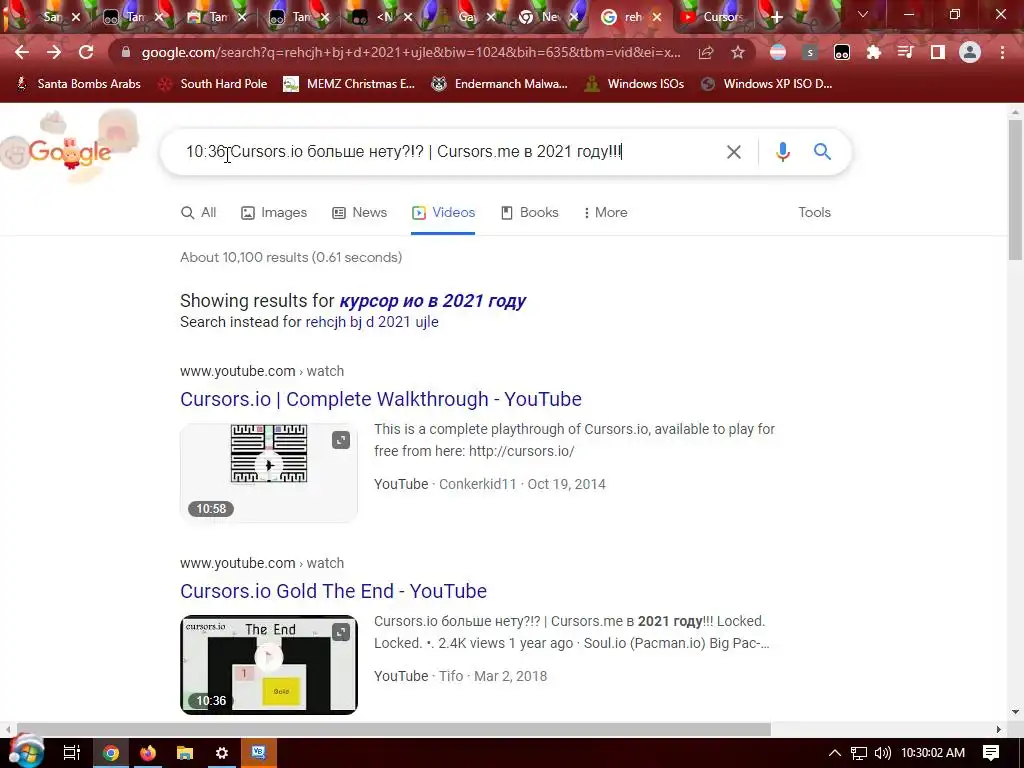Click the address bar URL
Viewport: 1024px width, 768px height.
[411, 52]
